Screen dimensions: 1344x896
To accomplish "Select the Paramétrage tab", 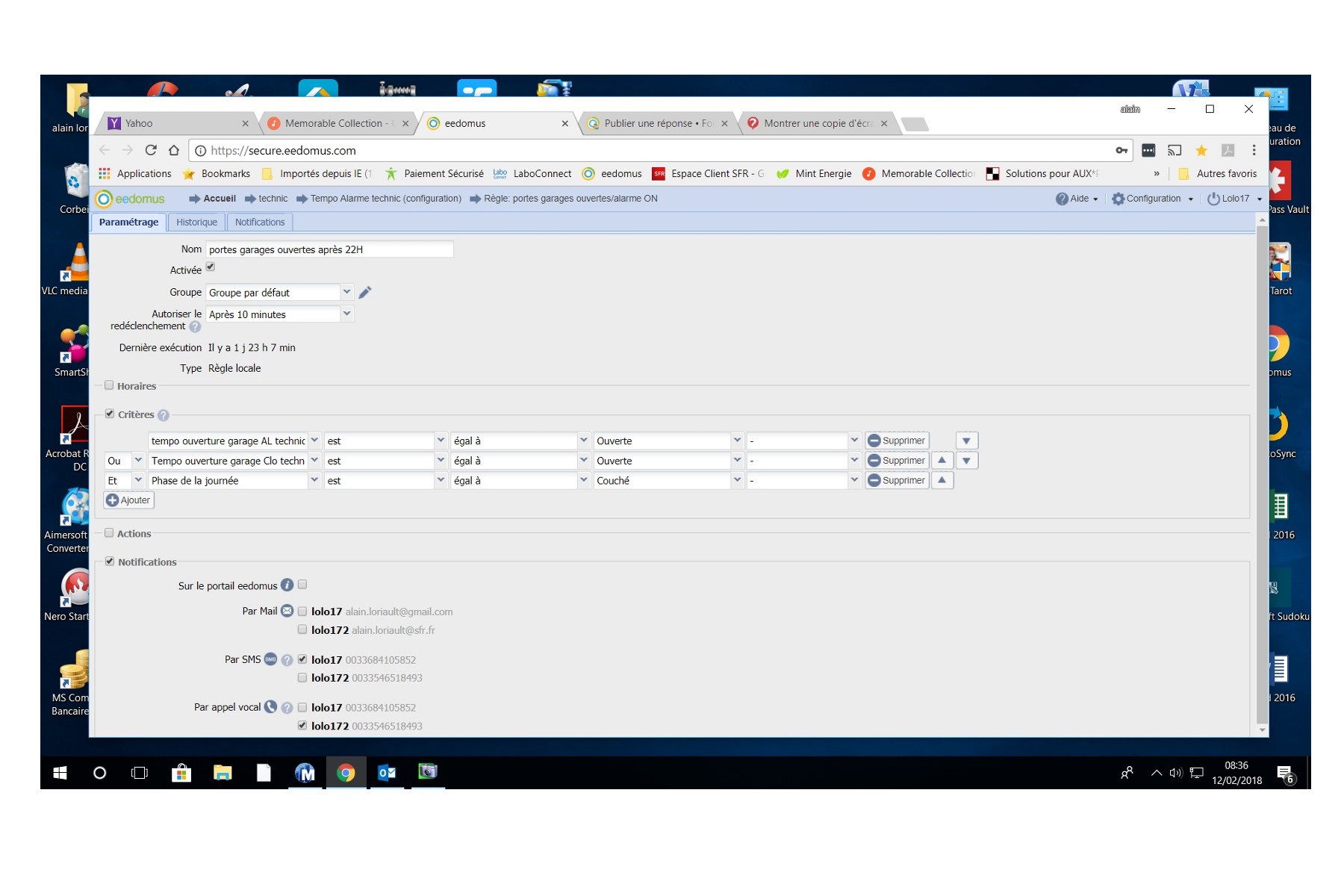I will point(128,223).
